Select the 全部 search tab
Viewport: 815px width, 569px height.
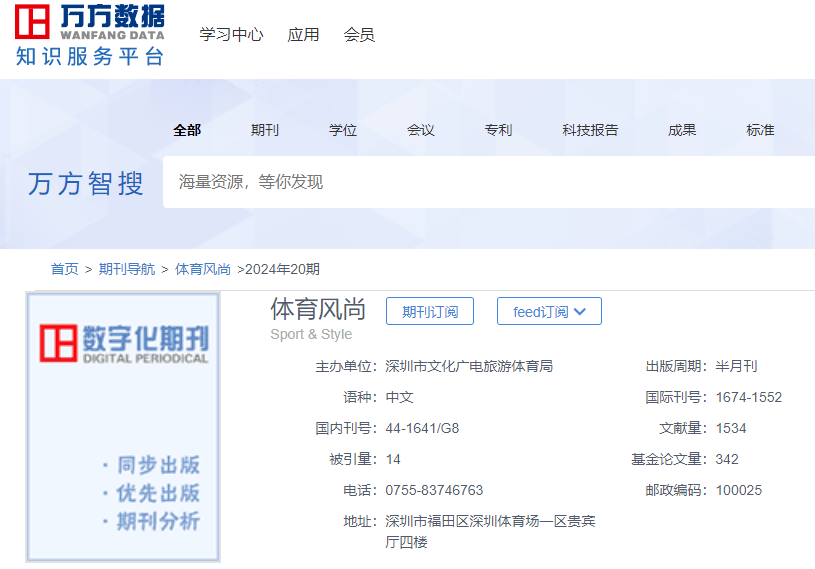[x=187, y=130]
